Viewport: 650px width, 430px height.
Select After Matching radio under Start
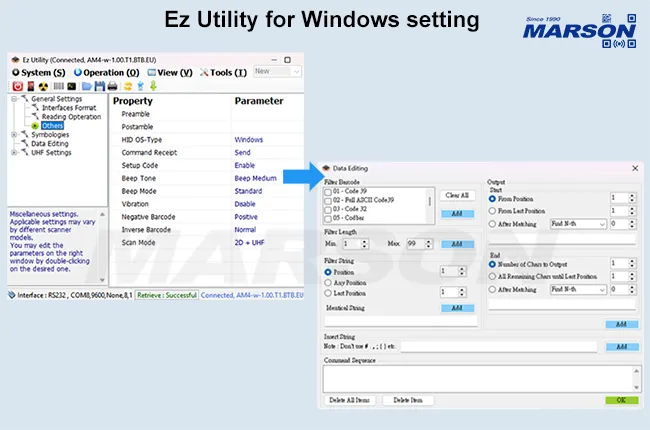coord(492,224)
